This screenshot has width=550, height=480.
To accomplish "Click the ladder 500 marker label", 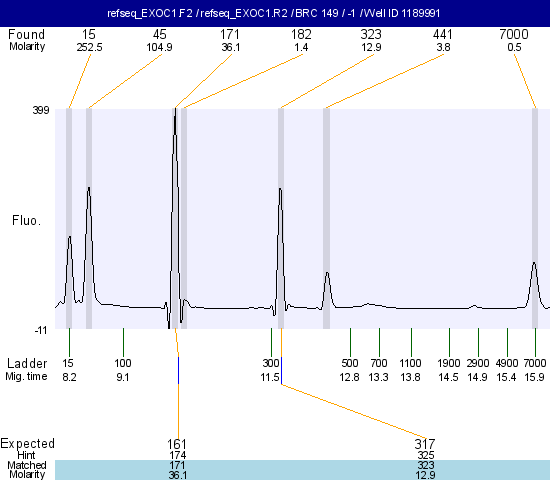I will pos(350,363).
